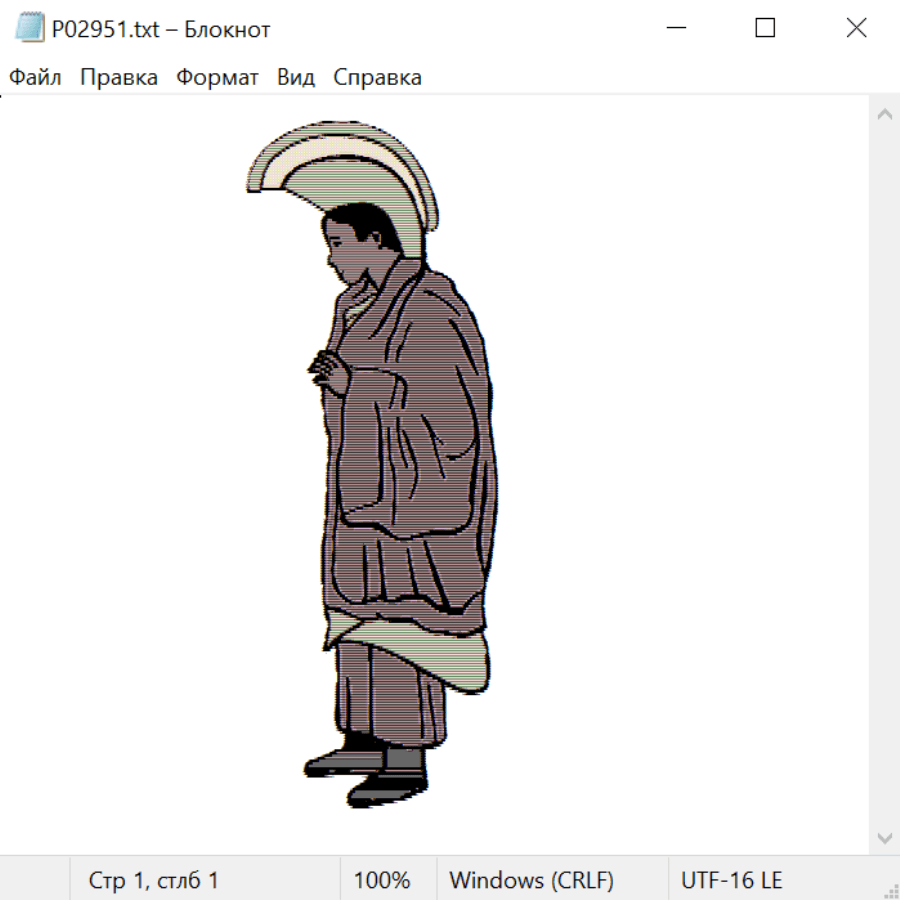Image resolution: width=900 pixels, height=900 pixels.
Task: Minimize the Блокнот window
Action: tap(676, 28)
